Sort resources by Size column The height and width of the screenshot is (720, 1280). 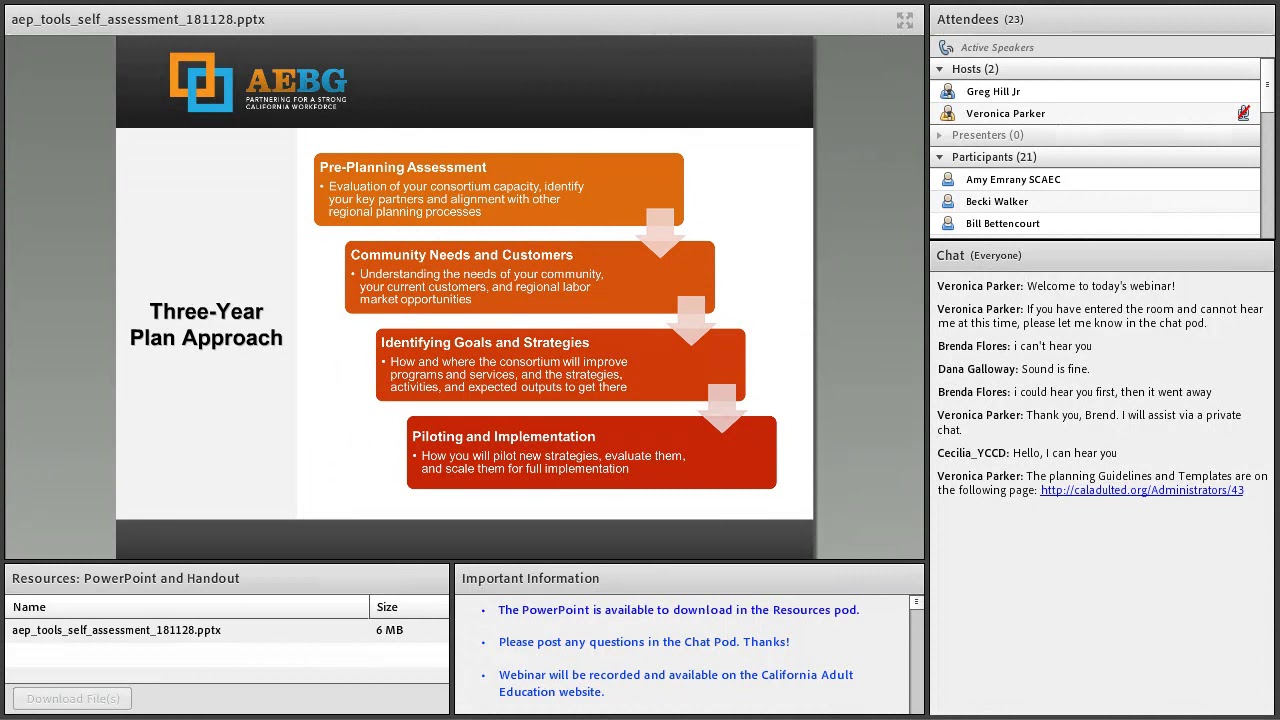click(x=409, y=607)
